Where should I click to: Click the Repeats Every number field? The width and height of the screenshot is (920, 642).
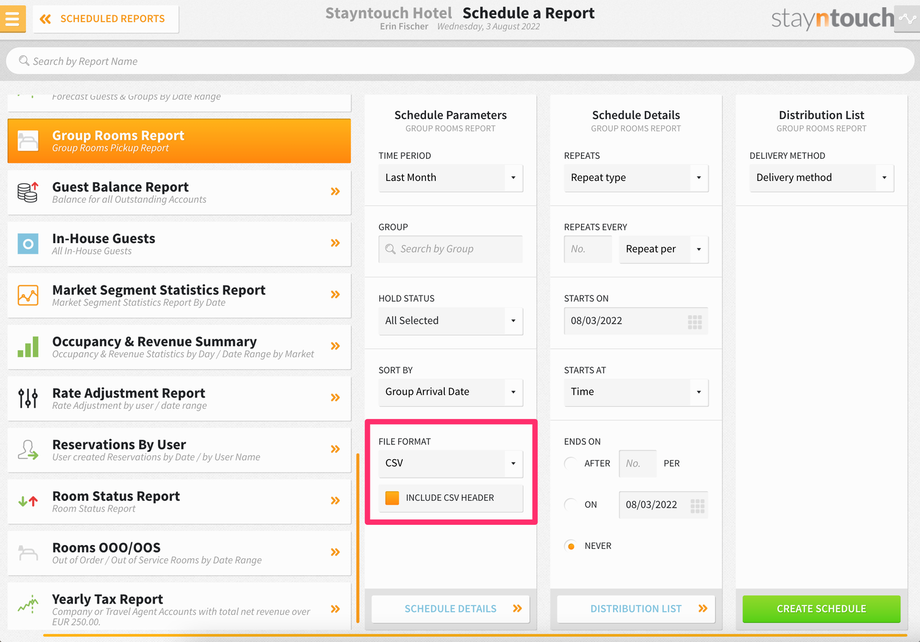click(x=587, y=249)
